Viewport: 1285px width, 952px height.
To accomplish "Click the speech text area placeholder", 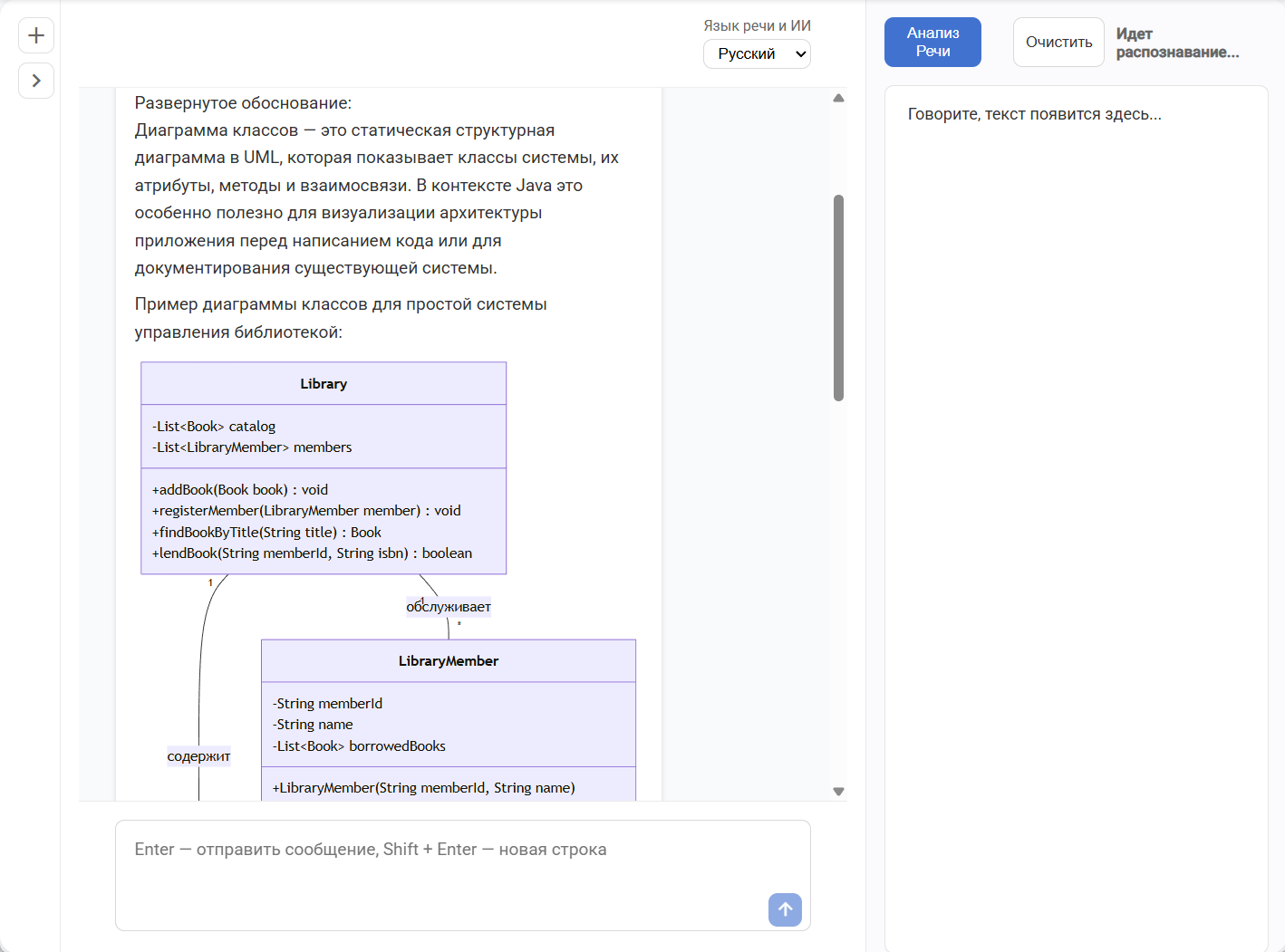I will point(1034,114).
